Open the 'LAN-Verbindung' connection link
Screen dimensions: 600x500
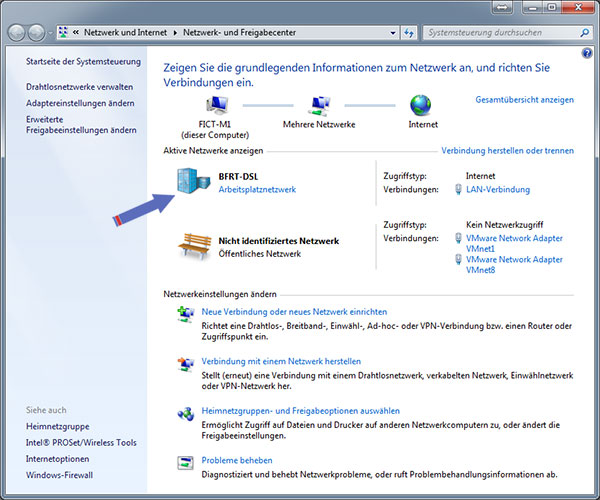[x=498, y=190]
